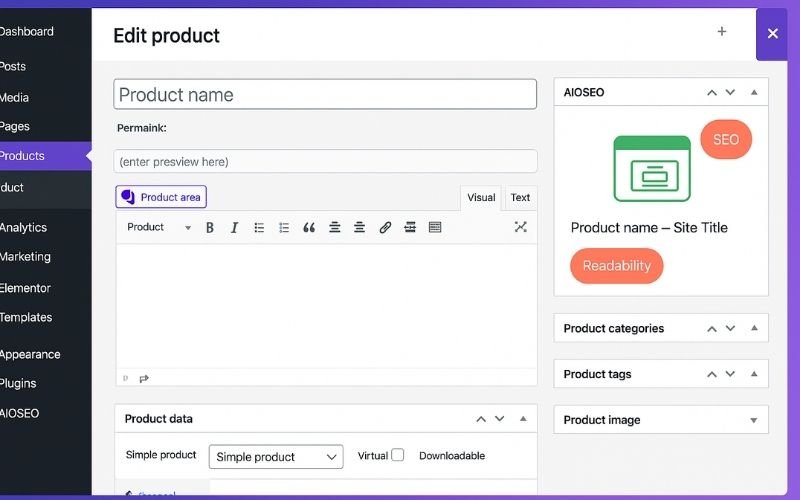This screenshot has height=500, width=800.
Task: Click the orange SEO score badge
Action: 726,139
